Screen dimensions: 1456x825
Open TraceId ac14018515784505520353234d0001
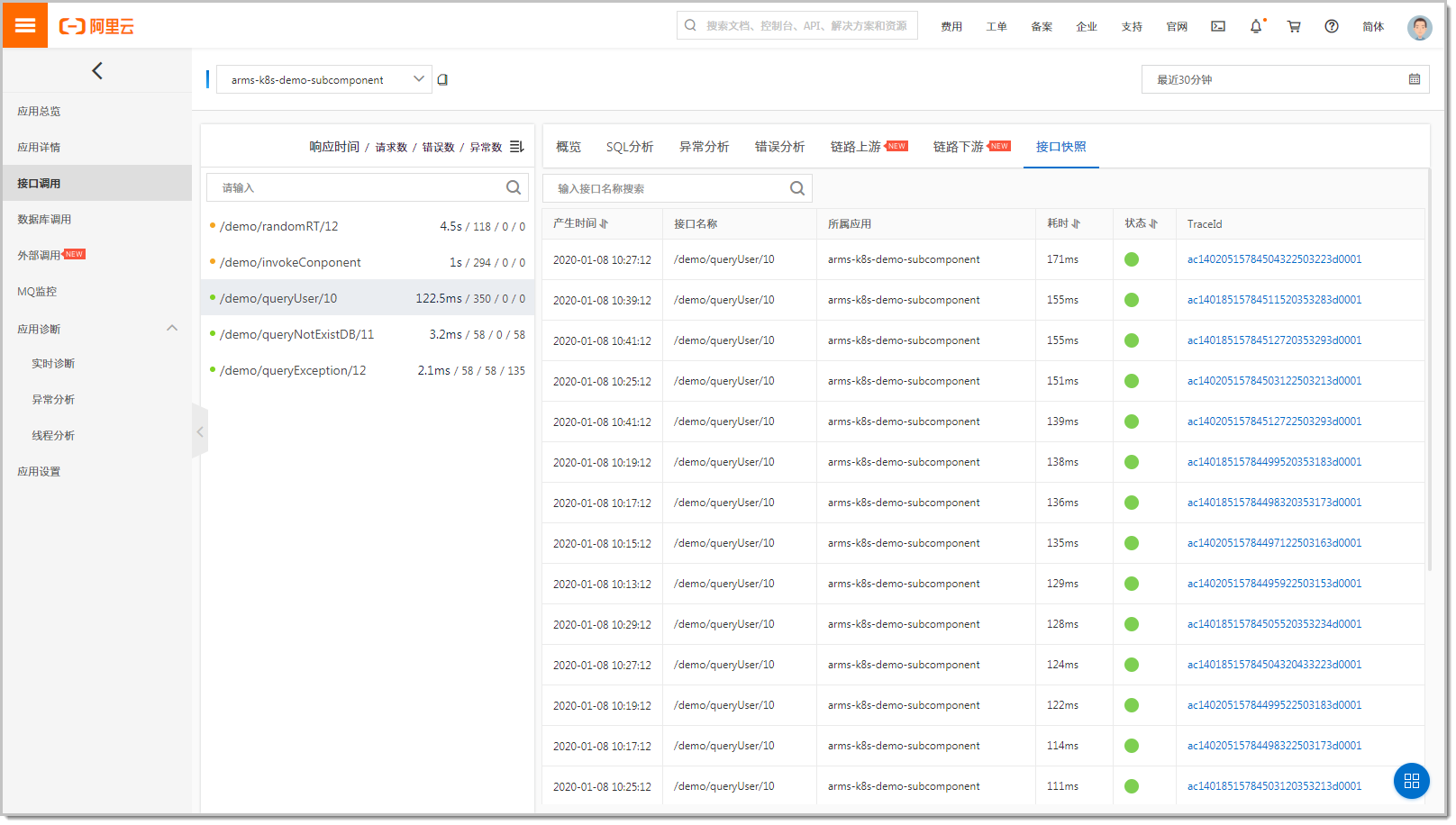tap(1274, 624)
